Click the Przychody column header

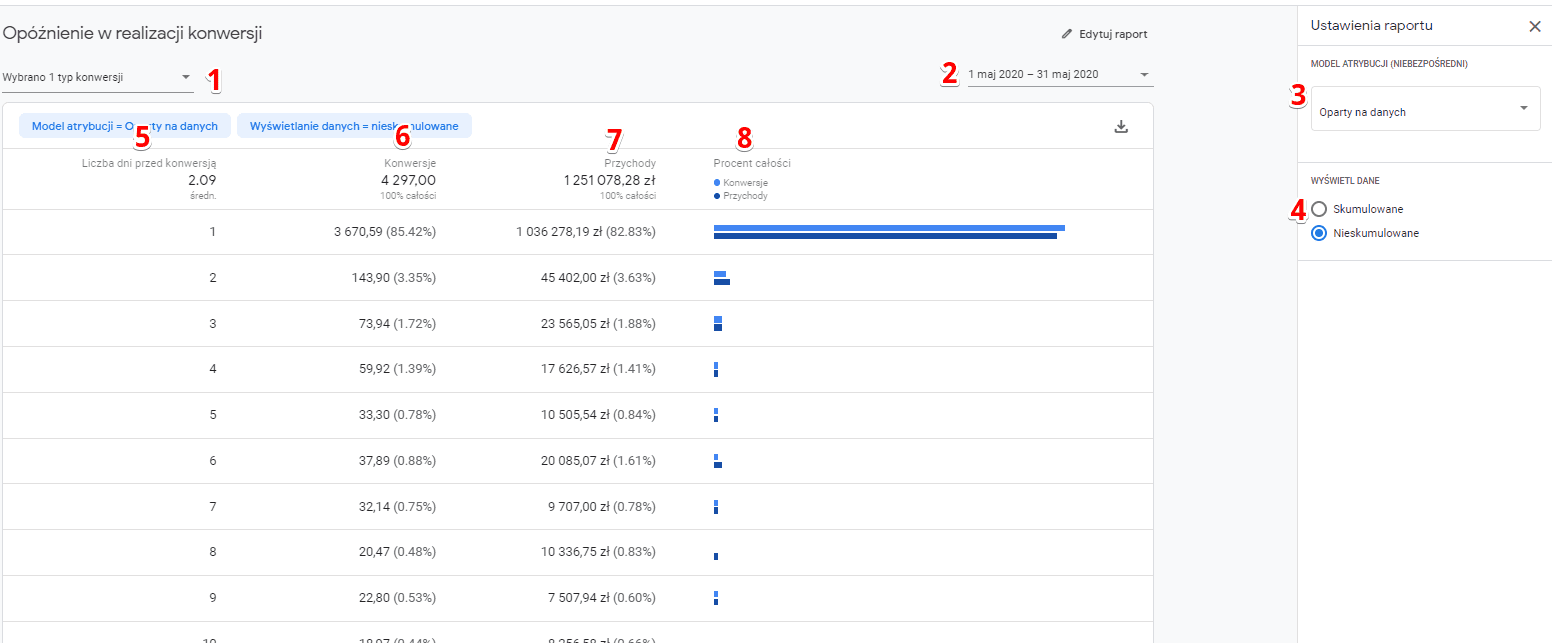pyautogui.click(x=630, y=163)
